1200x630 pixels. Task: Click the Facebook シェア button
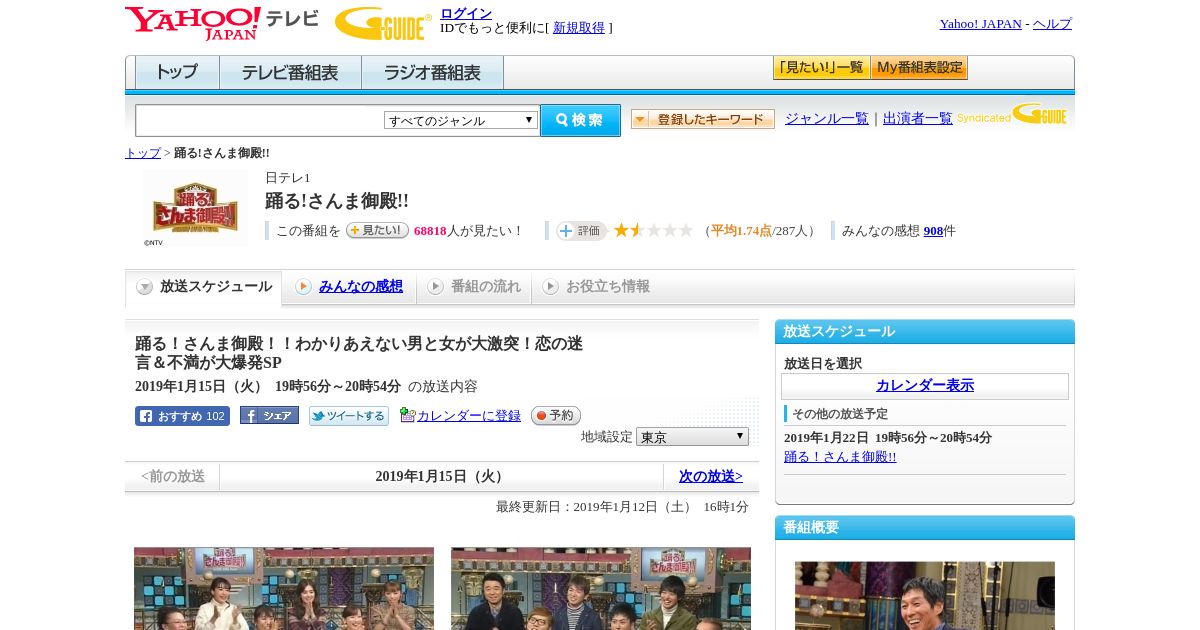269,415
